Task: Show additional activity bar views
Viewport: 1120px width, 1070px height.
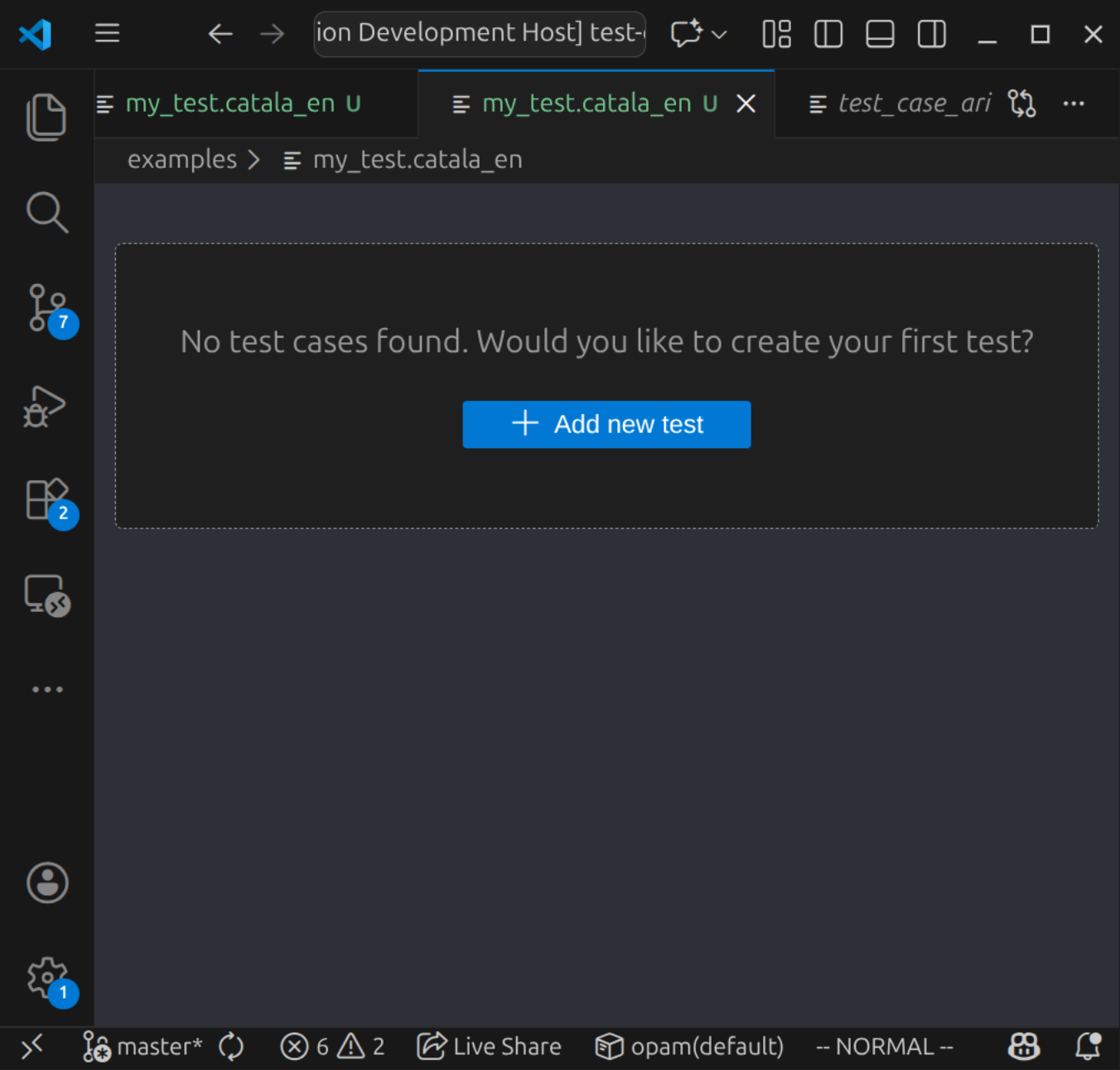Action: click(47, 689)
